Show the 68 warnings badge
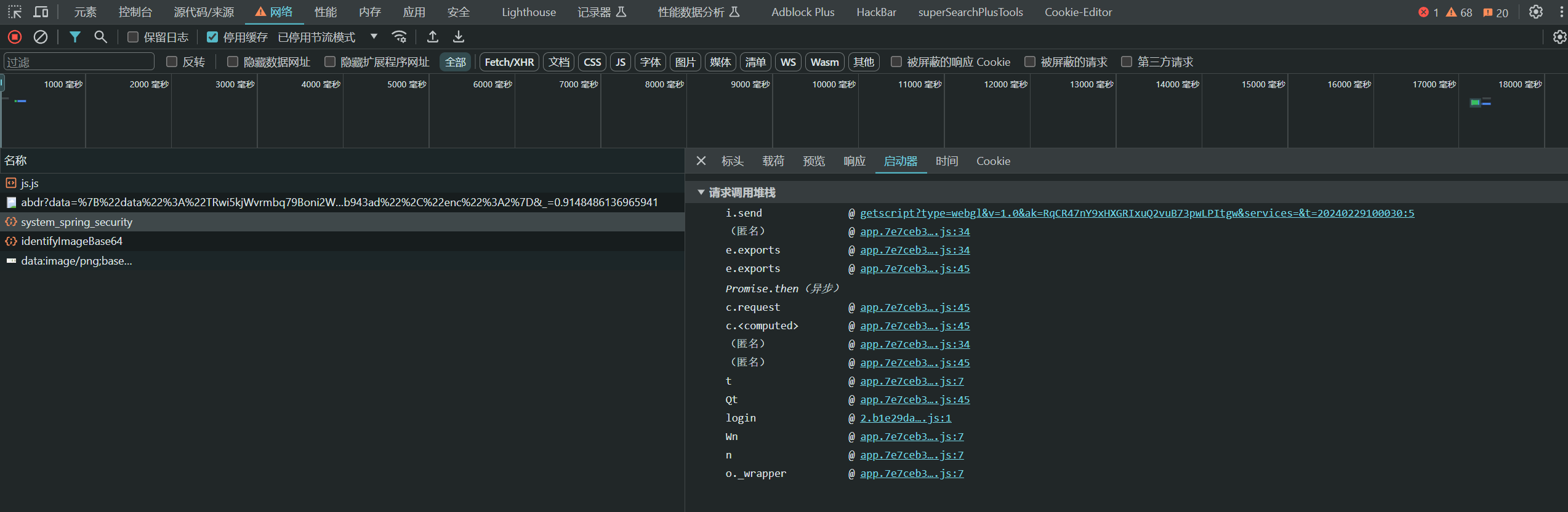Viewport: 1568px width, 512px height. (1459, 12)
